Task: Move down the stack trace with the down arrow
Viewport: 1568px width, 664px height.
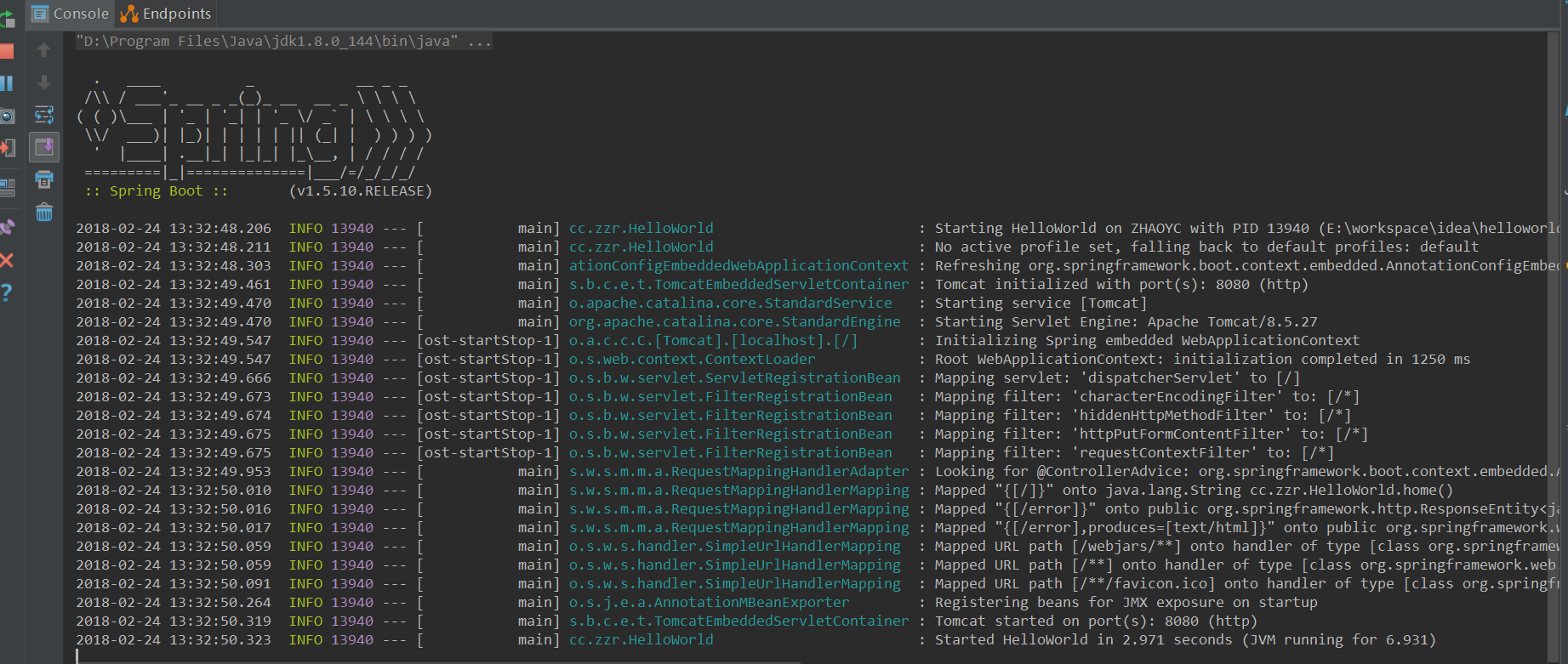Action: [44, 82]
